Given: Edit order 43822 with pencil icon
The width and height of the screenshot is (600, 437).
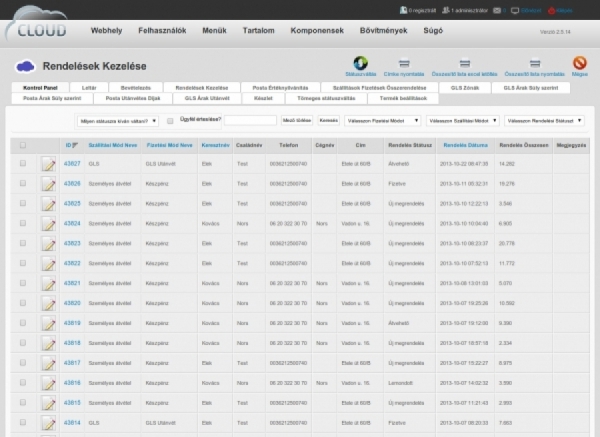Looking at the screenshot, I should point(48,263).
